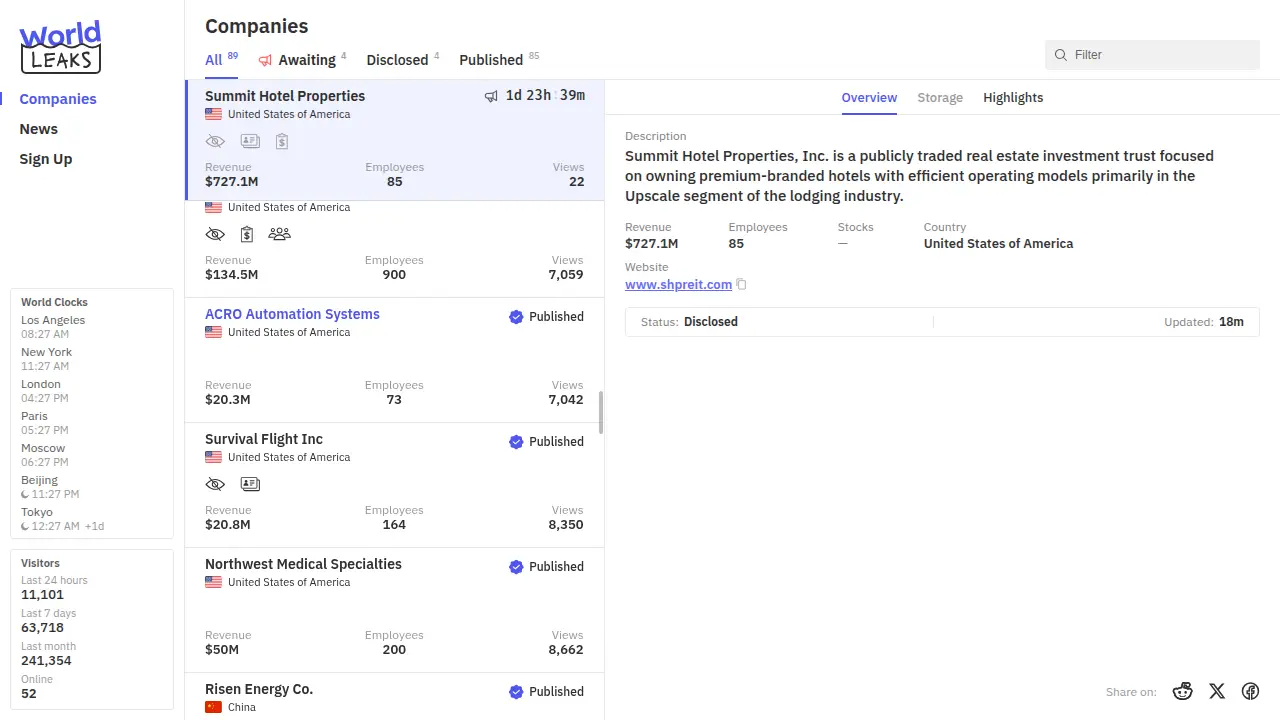
Task: Select the Published companies tab
Action: (x=491, y=60)
